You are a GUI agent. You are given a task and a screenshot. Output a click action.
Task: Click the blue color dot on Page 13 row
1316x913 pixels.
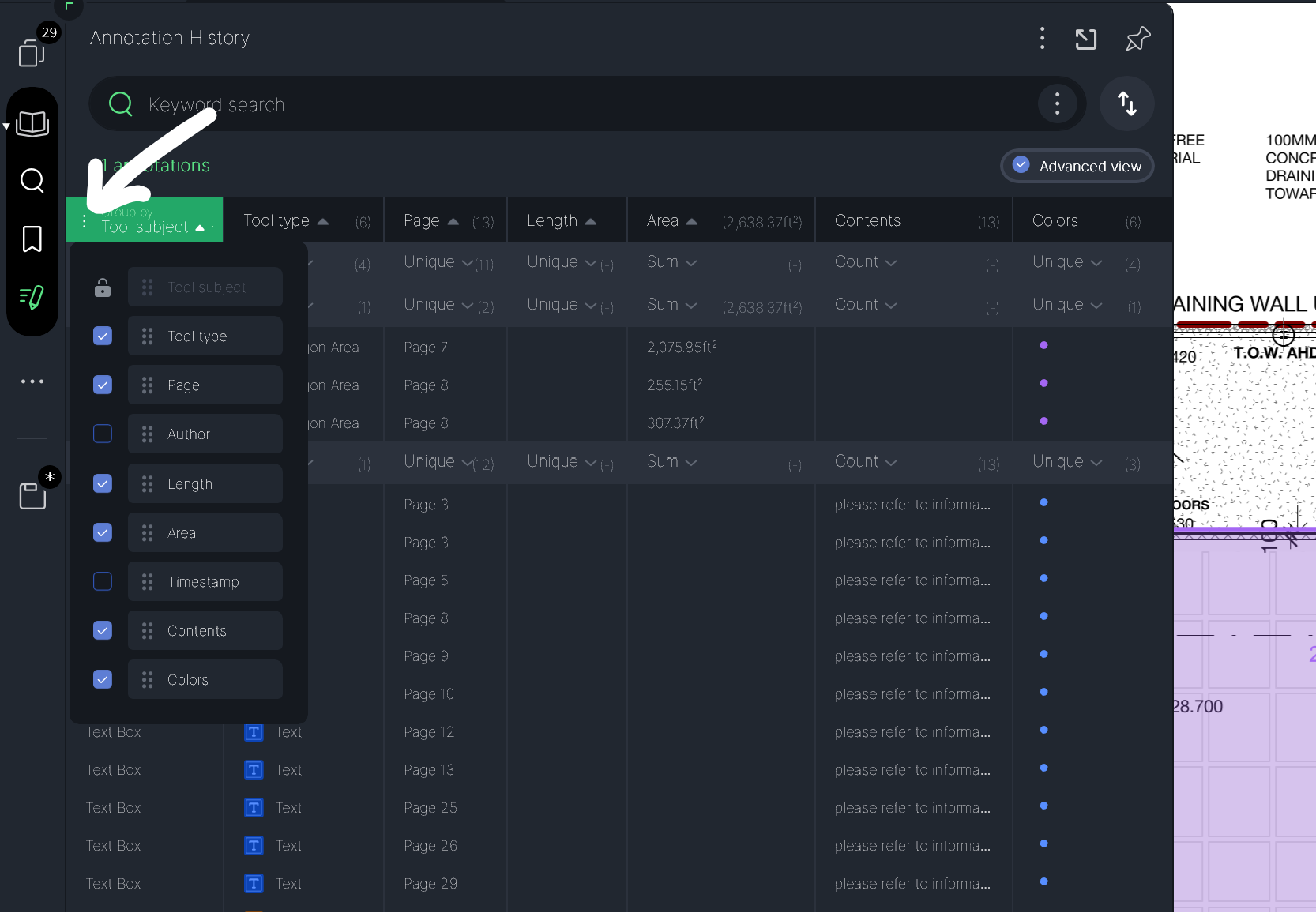point(1043,768)
